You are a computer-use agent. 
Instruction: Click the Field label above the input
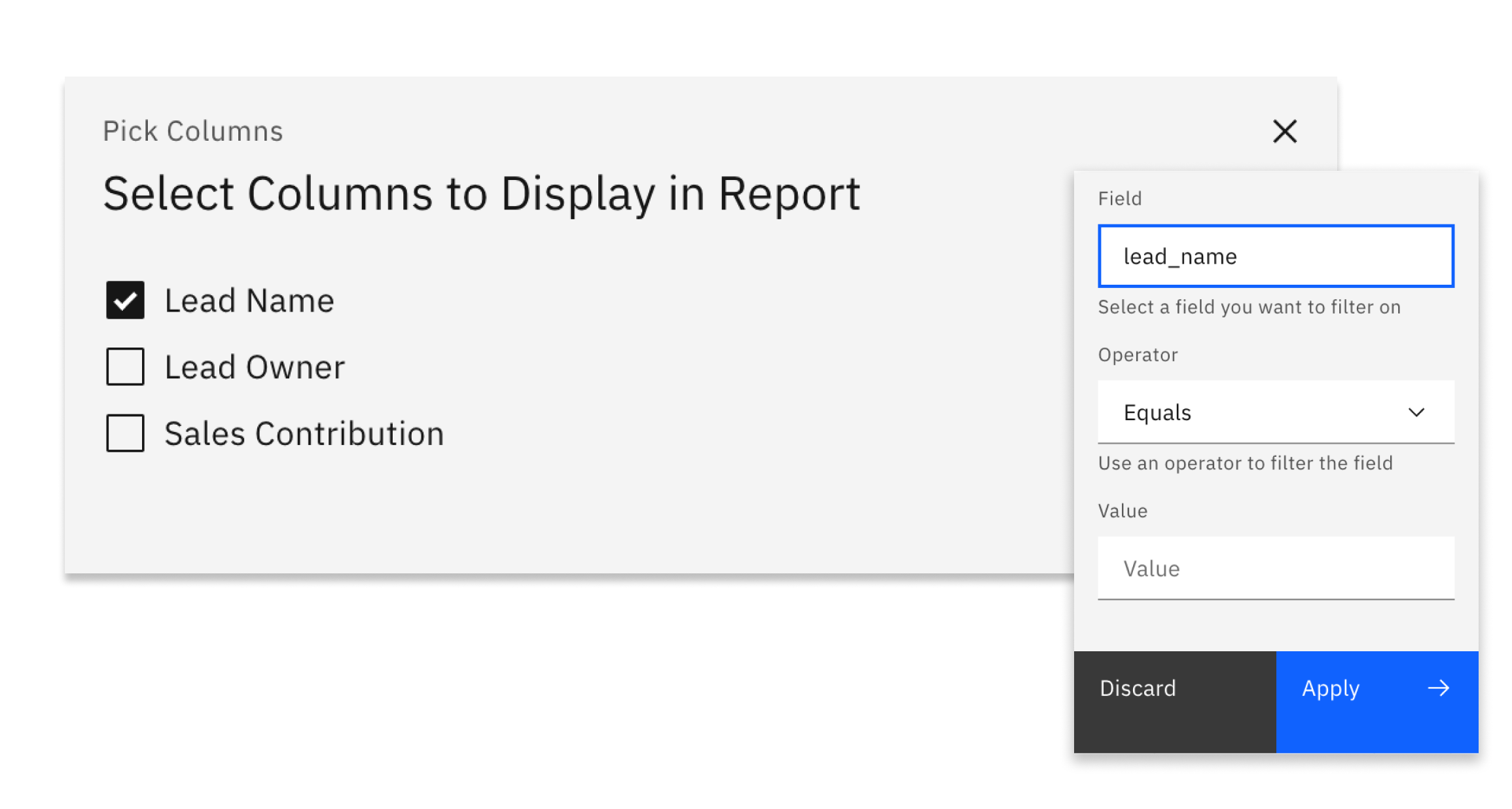(x=1119, y=199)
